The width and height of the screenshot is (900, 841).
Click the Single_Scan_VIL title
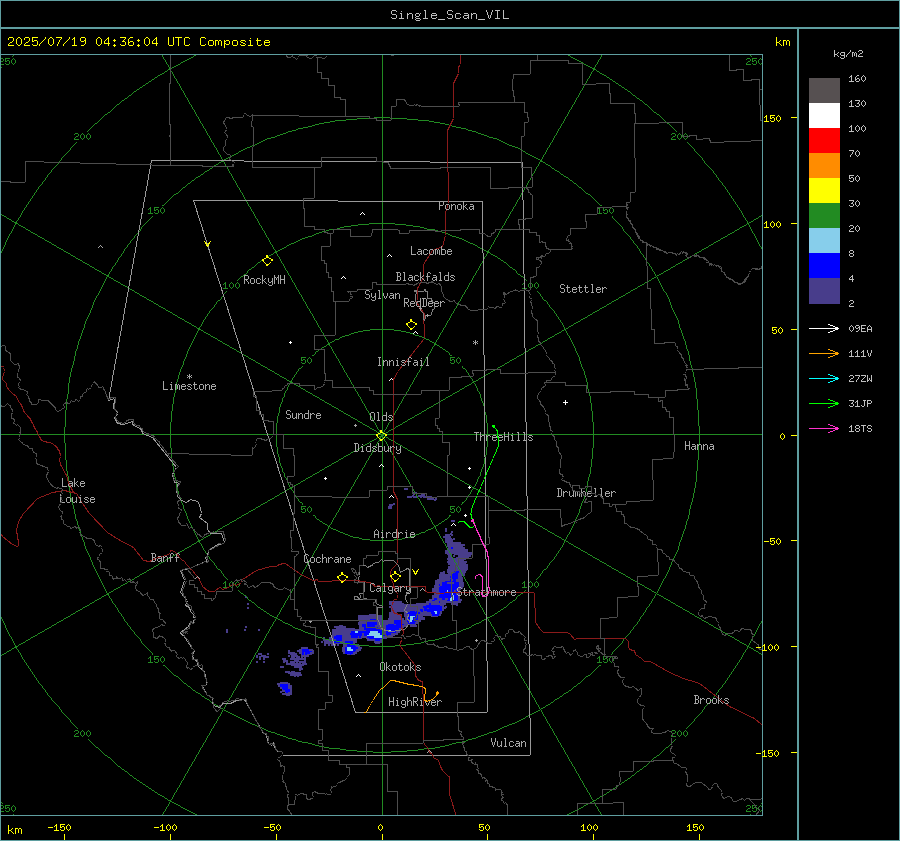click(x=449, y=15)
